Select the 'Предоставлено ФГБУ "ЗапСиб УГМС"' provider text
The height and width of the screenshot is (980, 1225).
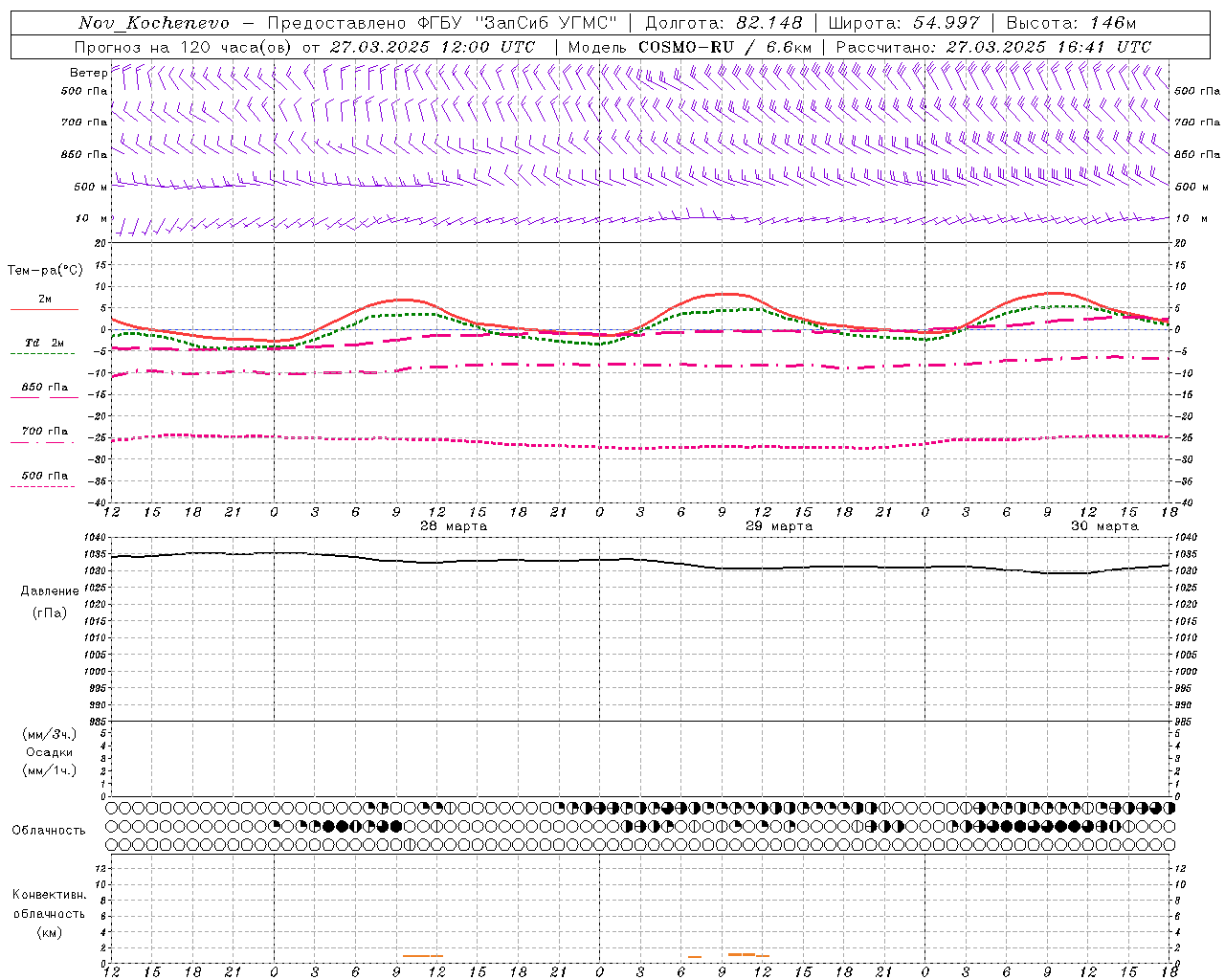coord(442,23)
